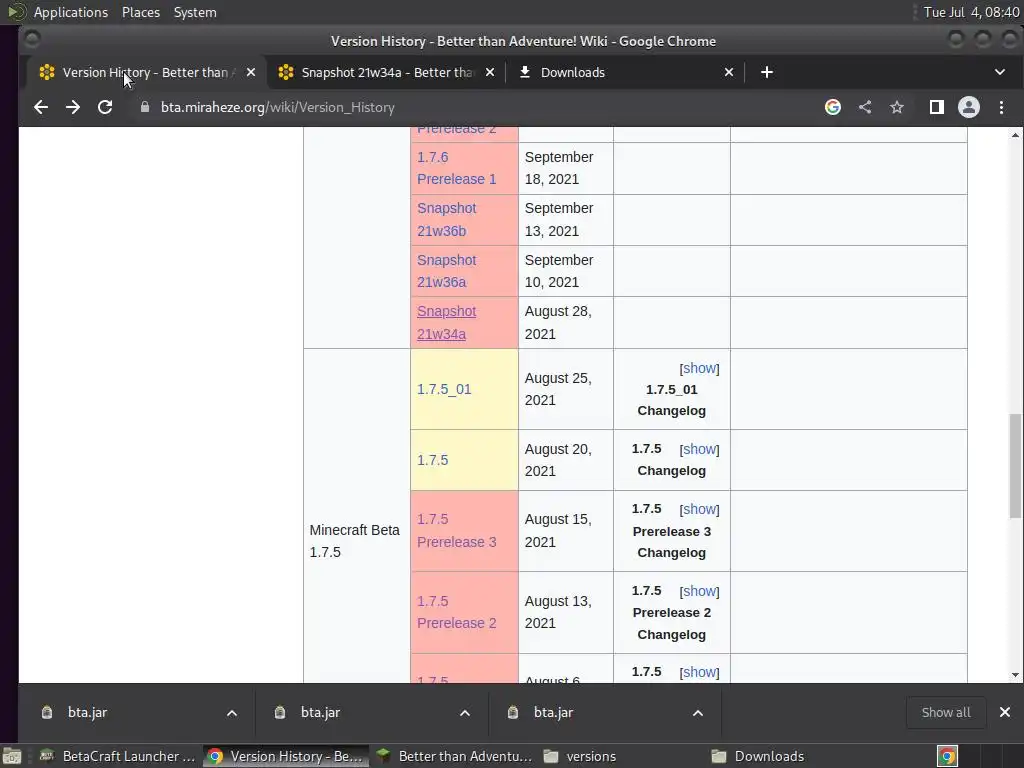
Task: Open a new tab with plus button
Action: [x=767, y=72]
